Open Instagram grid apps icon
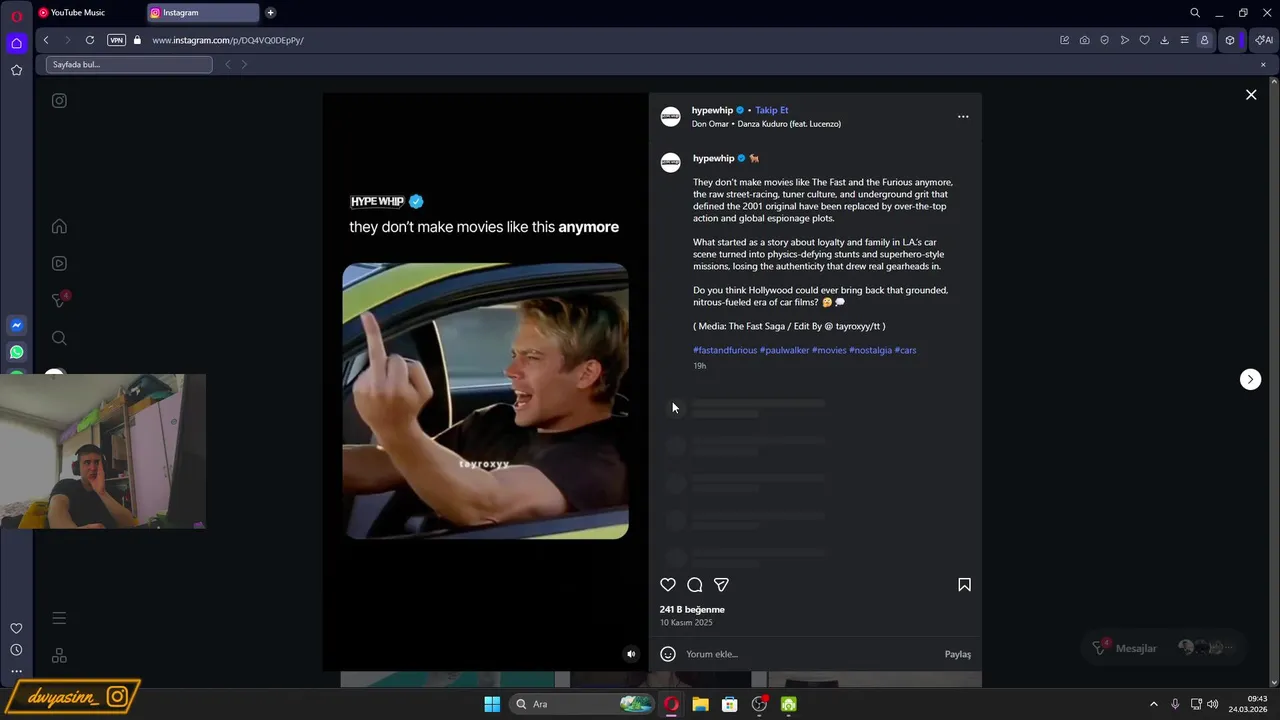The width and height of the screenshot is (1280, 720). coord(59,656)
